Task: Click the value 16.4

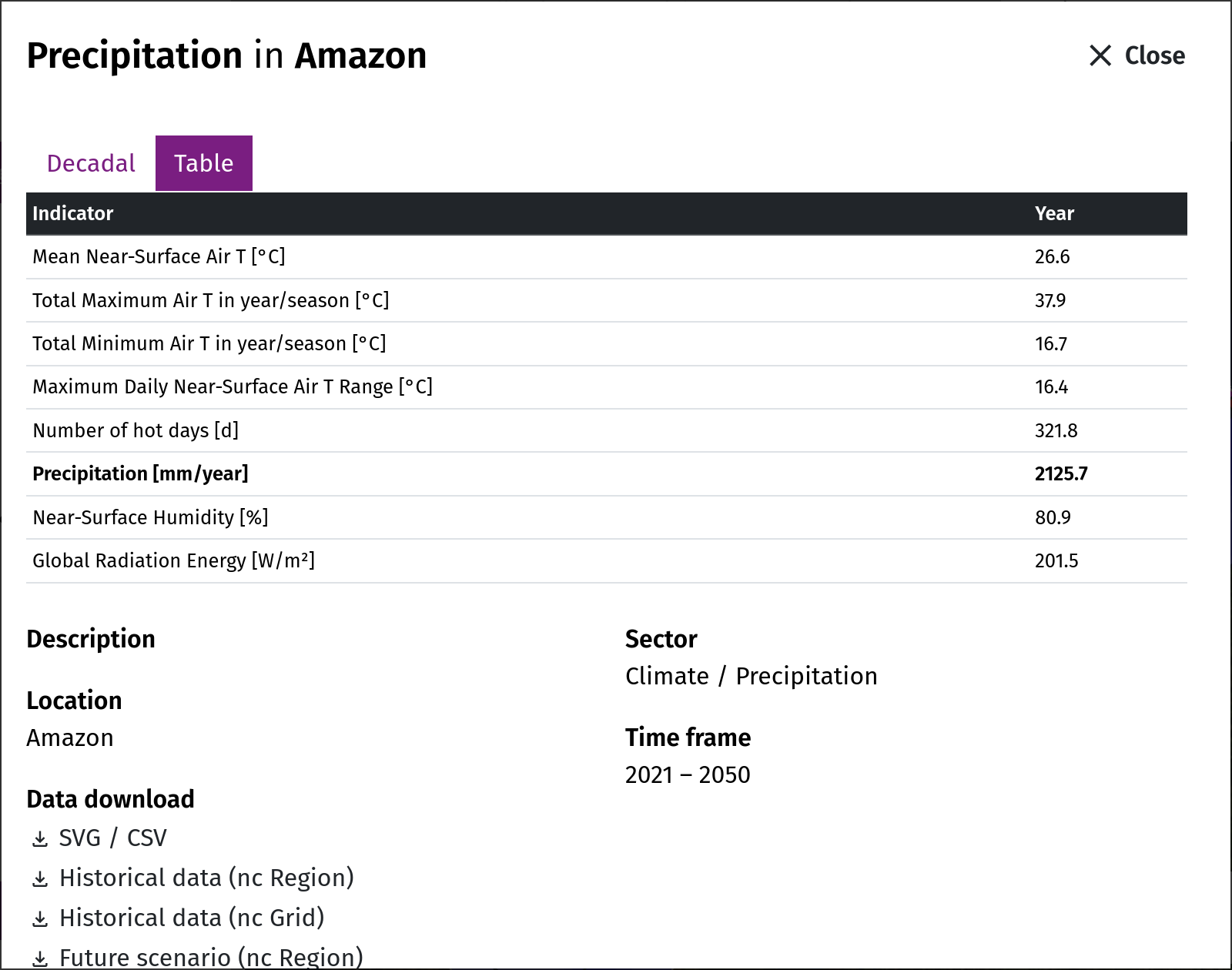Action: click(x=1051, y=386)
